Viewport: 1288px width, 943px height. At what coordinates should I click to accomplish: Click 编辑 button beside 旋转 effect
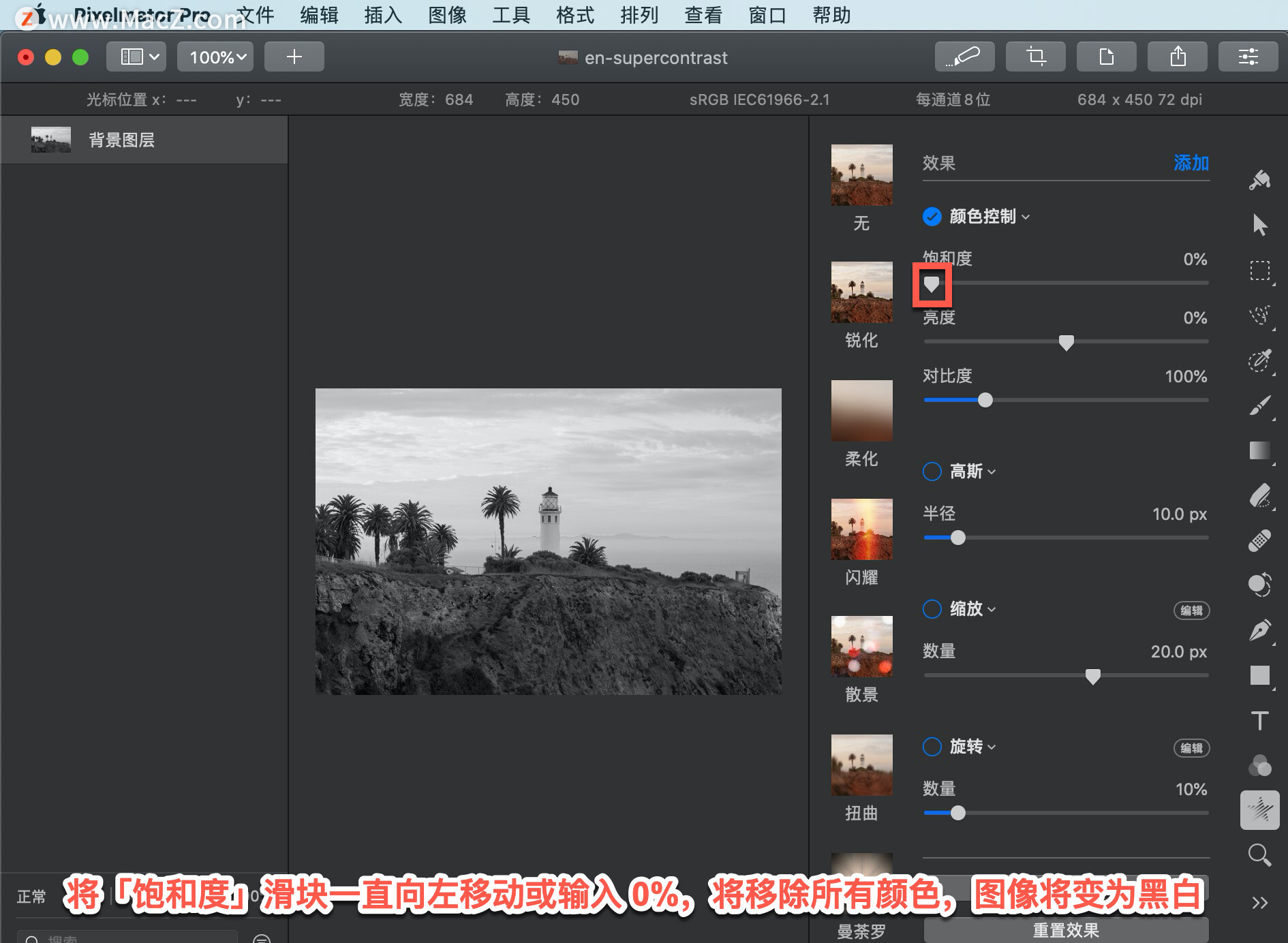[x=1191, y=748]
